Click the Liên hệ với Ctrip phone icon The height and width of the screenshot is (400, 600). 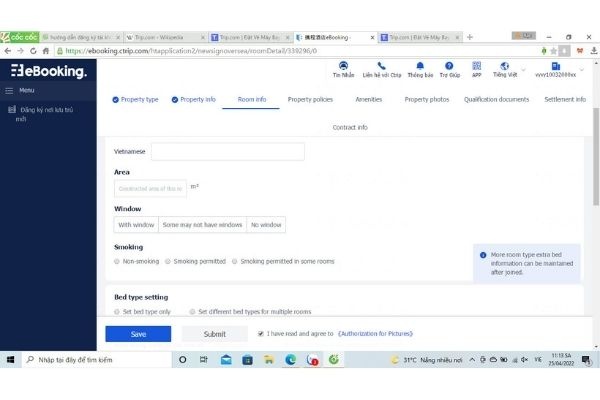pos(382,66)
